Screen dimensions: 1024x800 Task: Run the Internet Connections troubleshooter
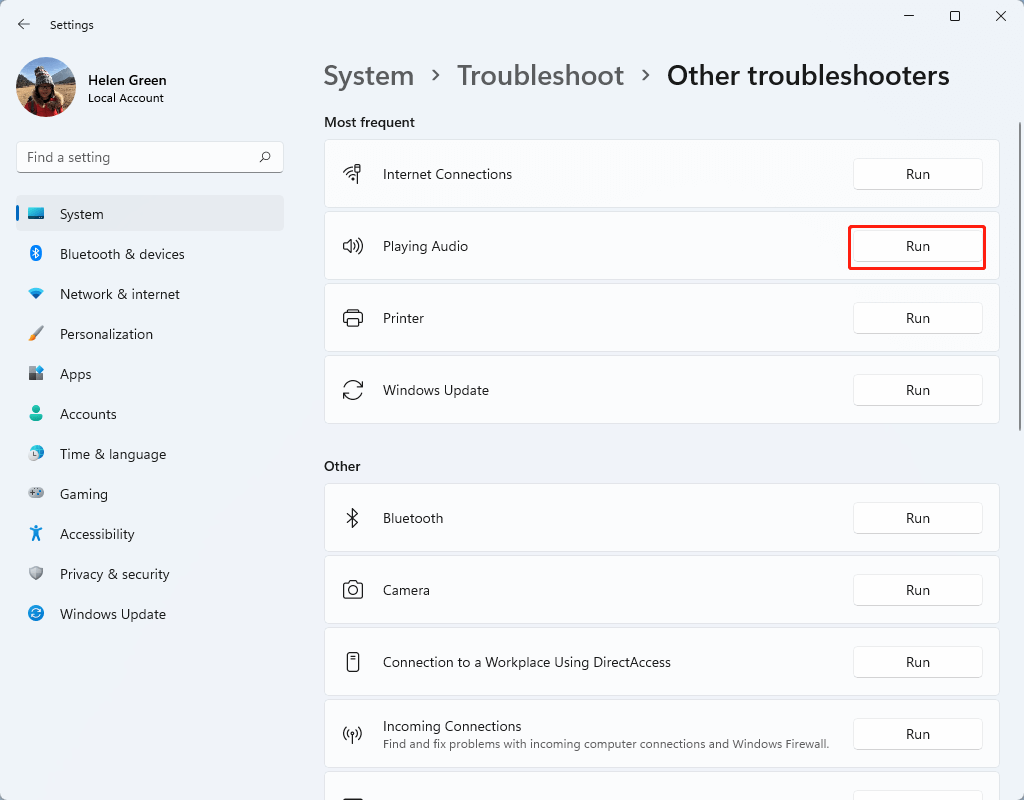(x=917, y=173)
